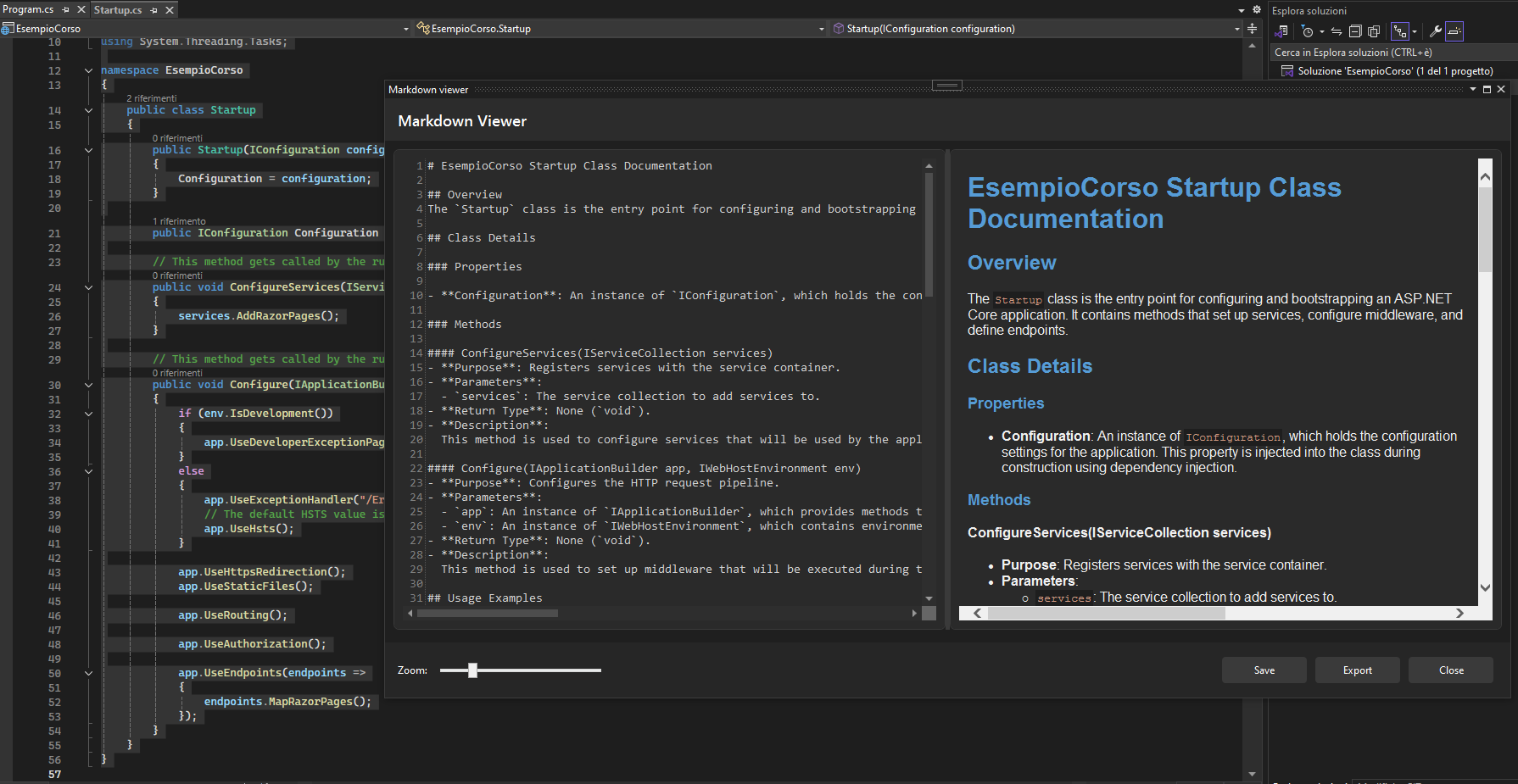Image resolution: width=1518 pixels, height=784 pixels.
Task: Click the '2 riferimenti' CodeLens link
Action: 152,98
